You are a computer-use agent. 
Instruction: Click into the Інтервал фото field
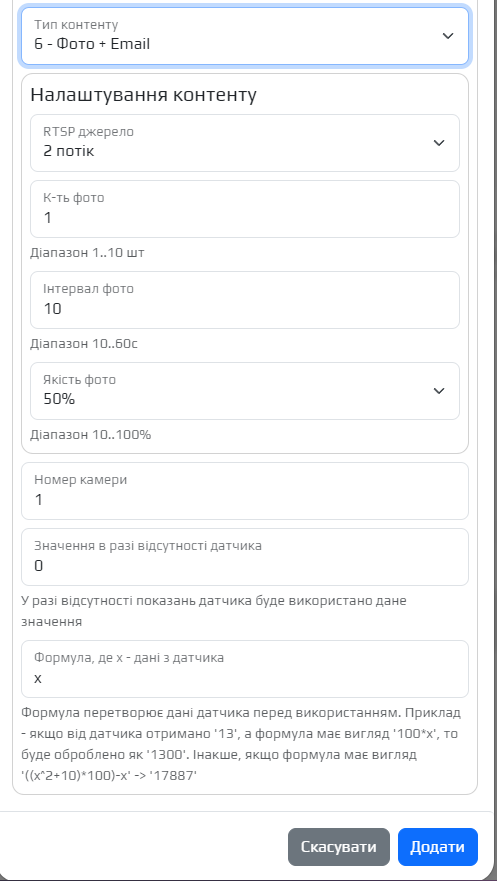[x=245, y=300]
